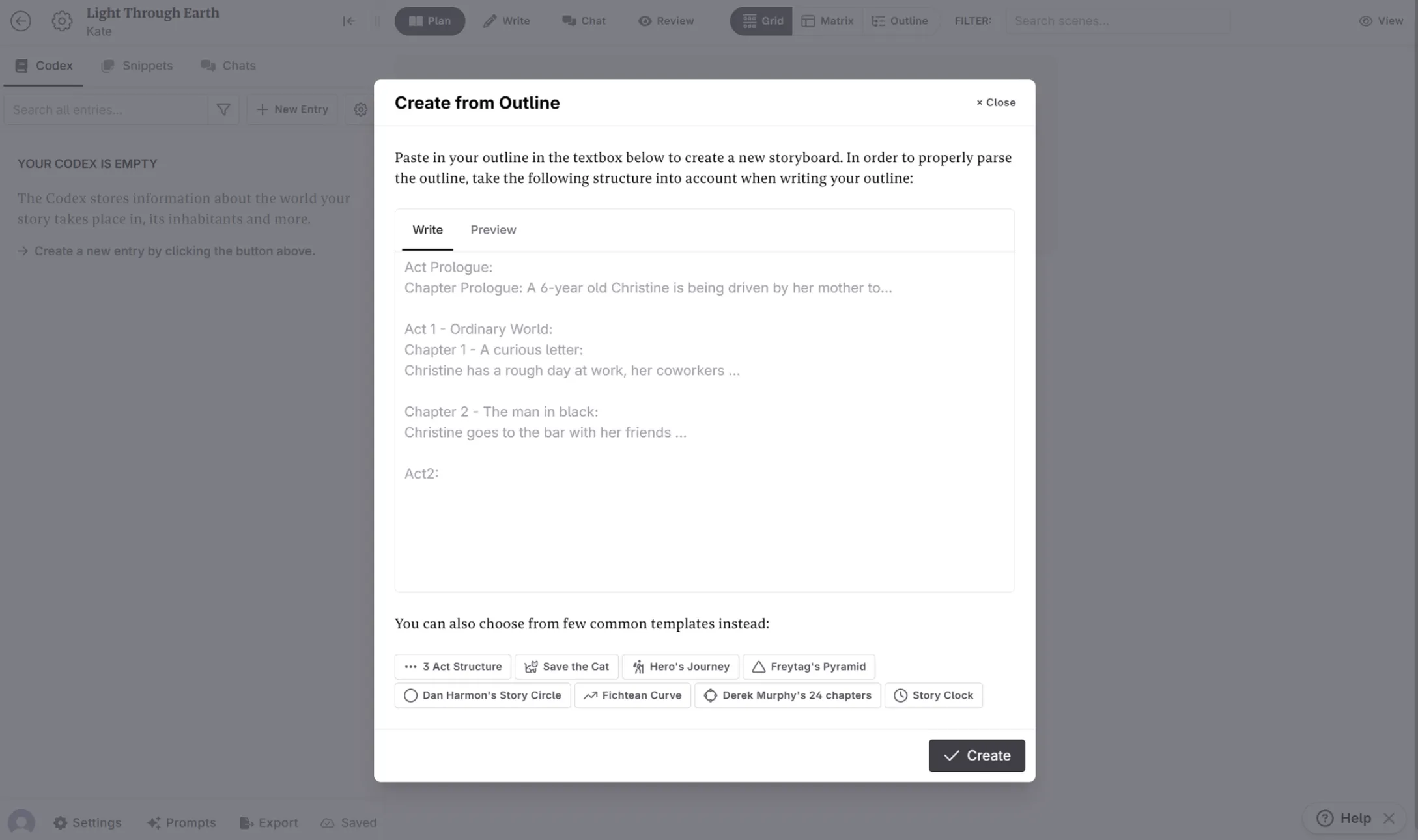Switch to the Preview tab
The height and width of the screenshot is (840, 1418).
click(493, 230)
